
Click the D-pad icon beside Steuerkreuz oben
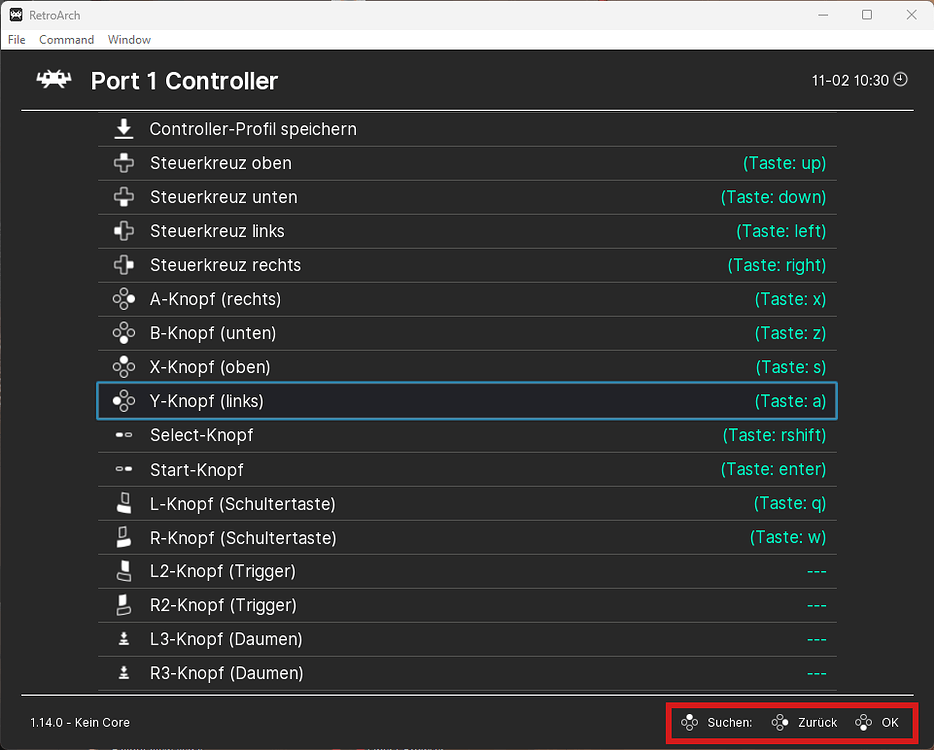click(x=124, y=162)
